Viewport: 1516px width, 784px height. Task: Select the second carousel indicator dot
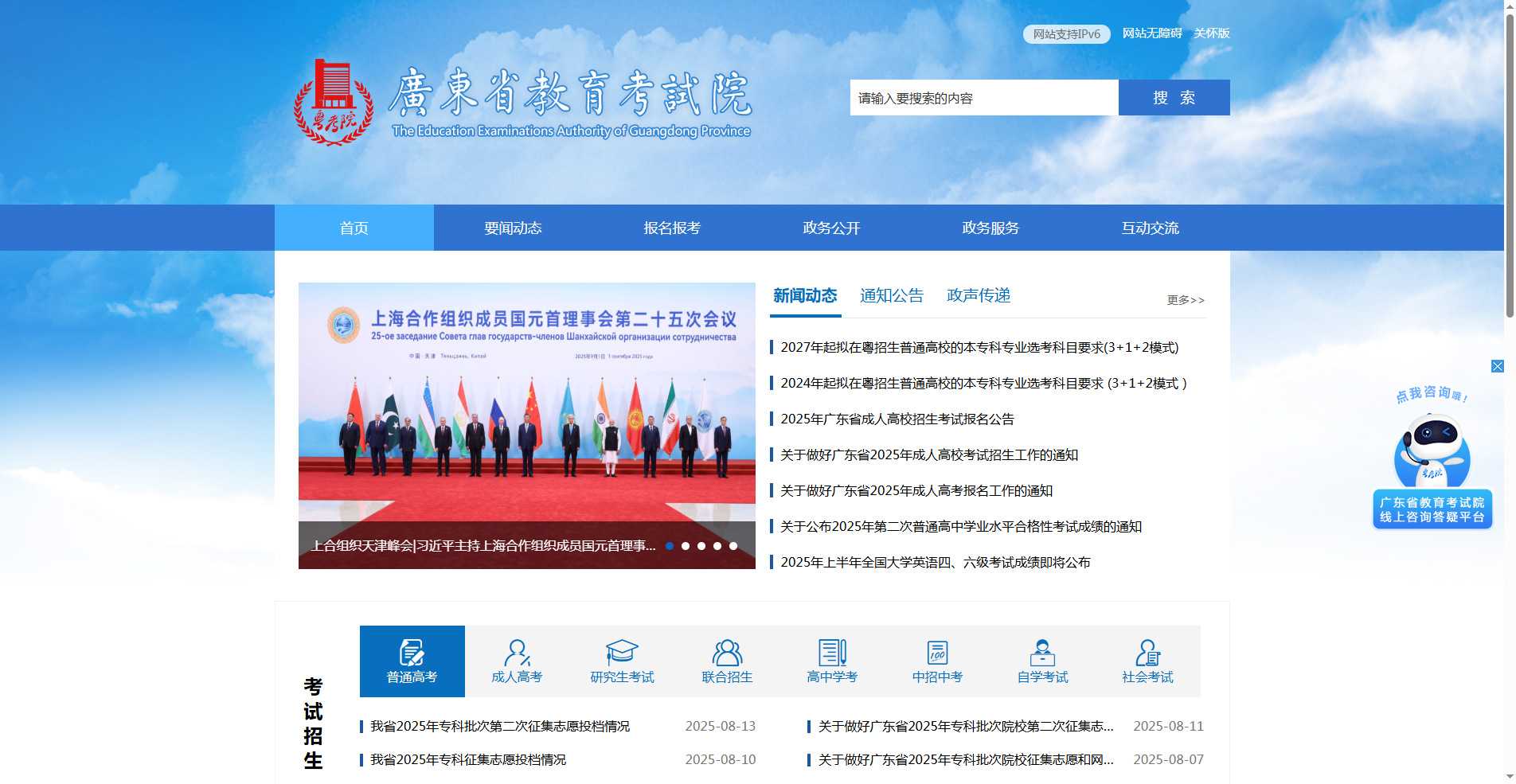point(686,546)
